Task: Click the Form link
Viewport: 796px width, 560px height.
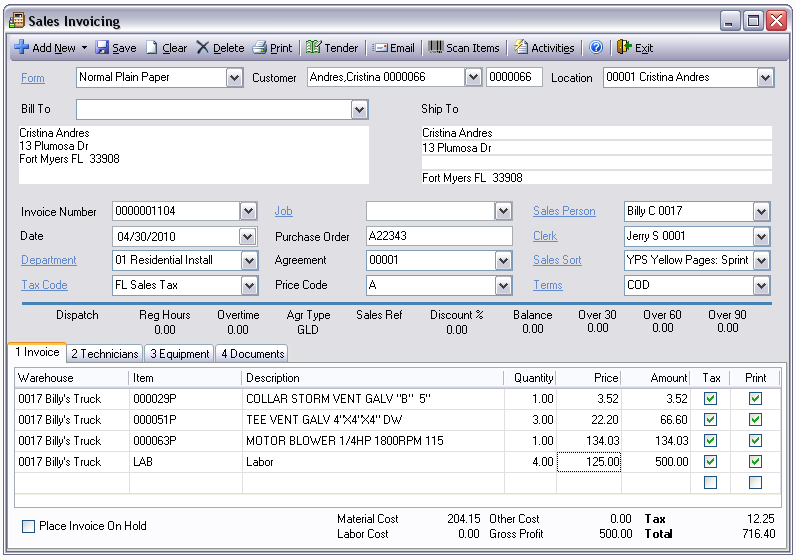Action: 32,78
